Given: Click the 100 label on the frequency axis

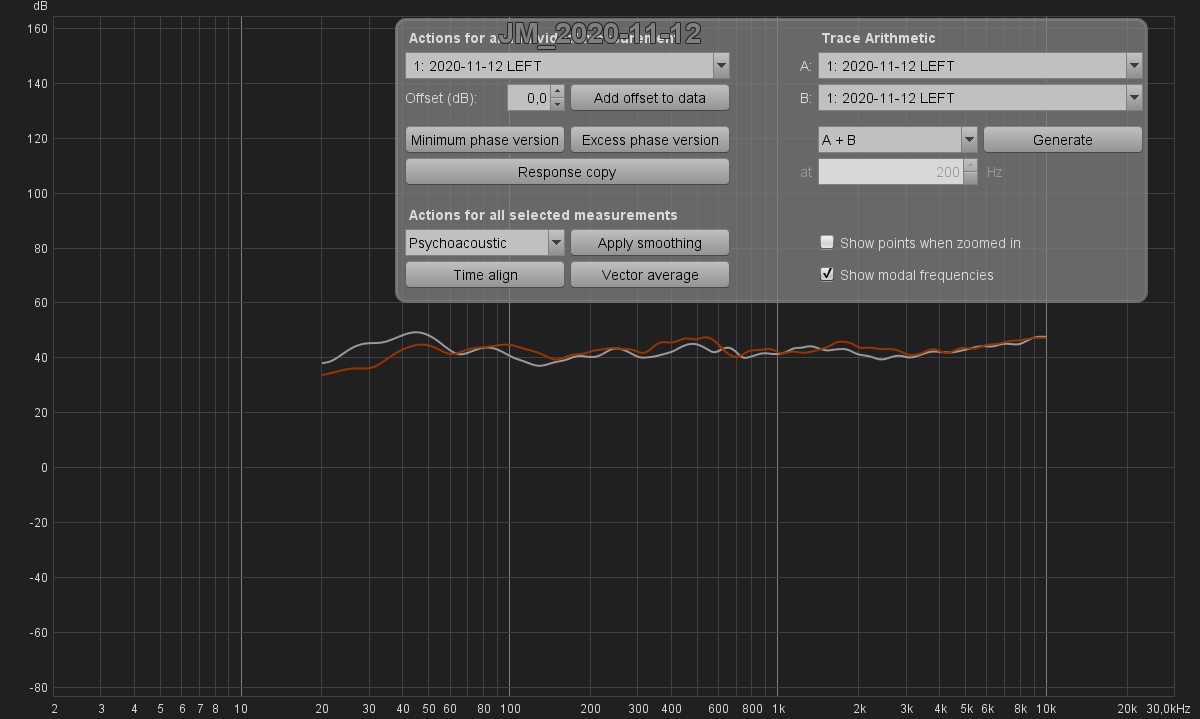Looking at the screenshot, I should [510, 709].
